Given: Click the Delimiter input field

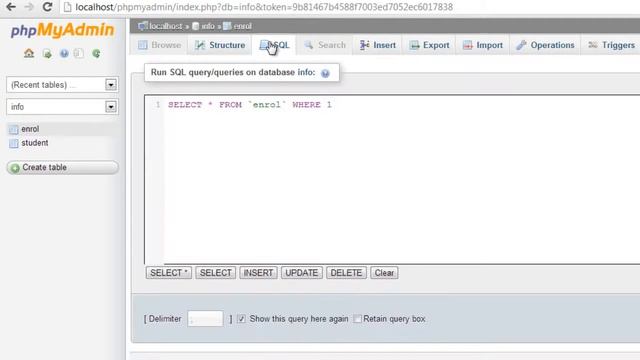Looking at the screenshot, I should (205, 319).
